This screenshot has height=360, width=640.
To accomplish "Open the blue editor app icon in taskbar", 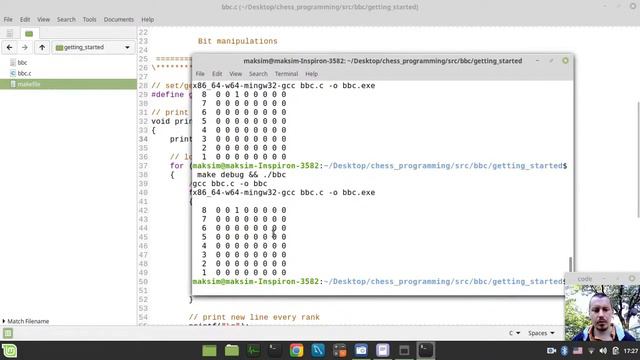I will [x=318, y=351].
